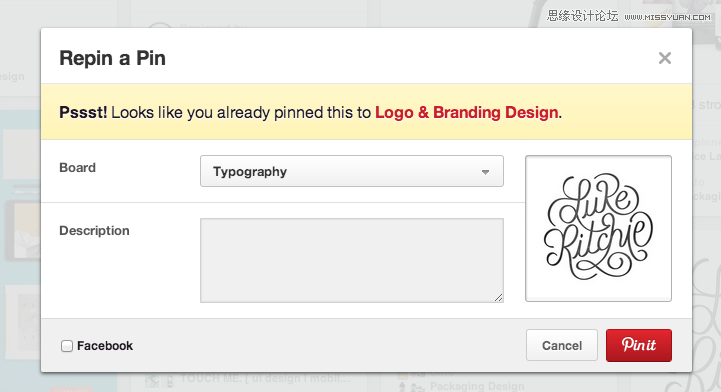
Task: Click the small thumbnails beside TOUCH ME
Action: (x=159, y=380)
